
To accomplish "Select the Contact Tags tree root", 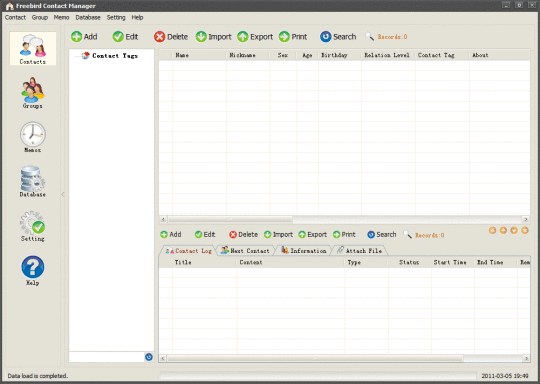I will tap(115, 55).
